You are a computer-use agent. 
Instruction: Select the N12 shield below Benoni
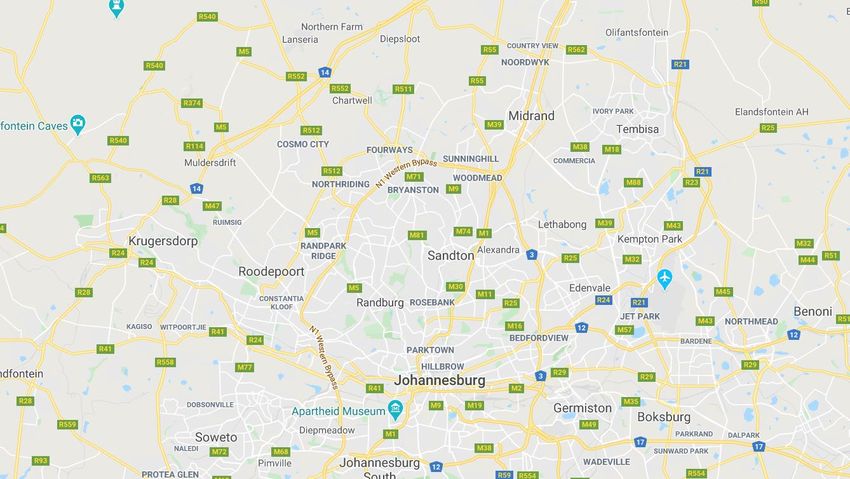click(794, 334)
